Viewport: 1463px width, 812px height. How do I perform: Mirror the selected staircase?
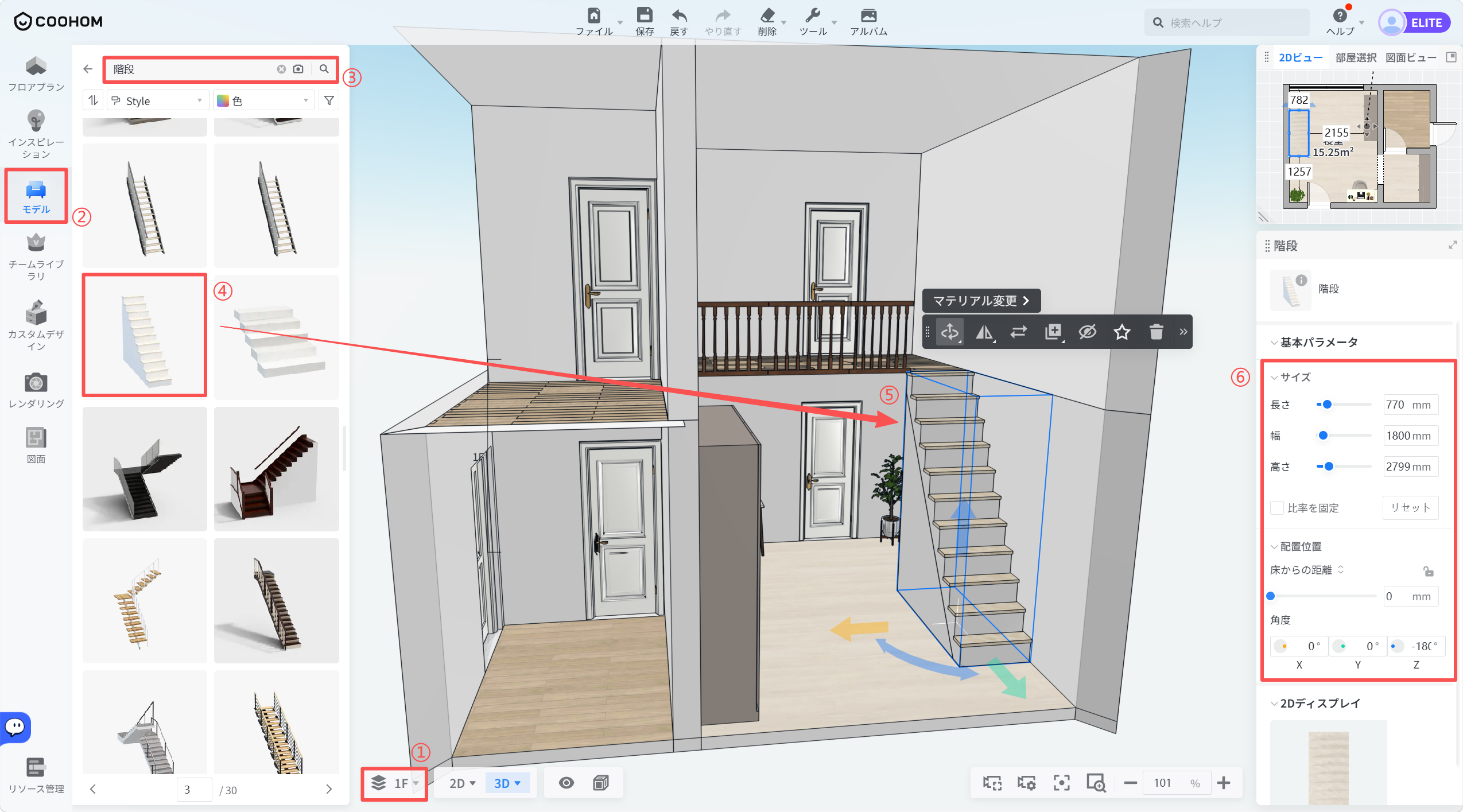pyautogui.click(x=984, y=332)
